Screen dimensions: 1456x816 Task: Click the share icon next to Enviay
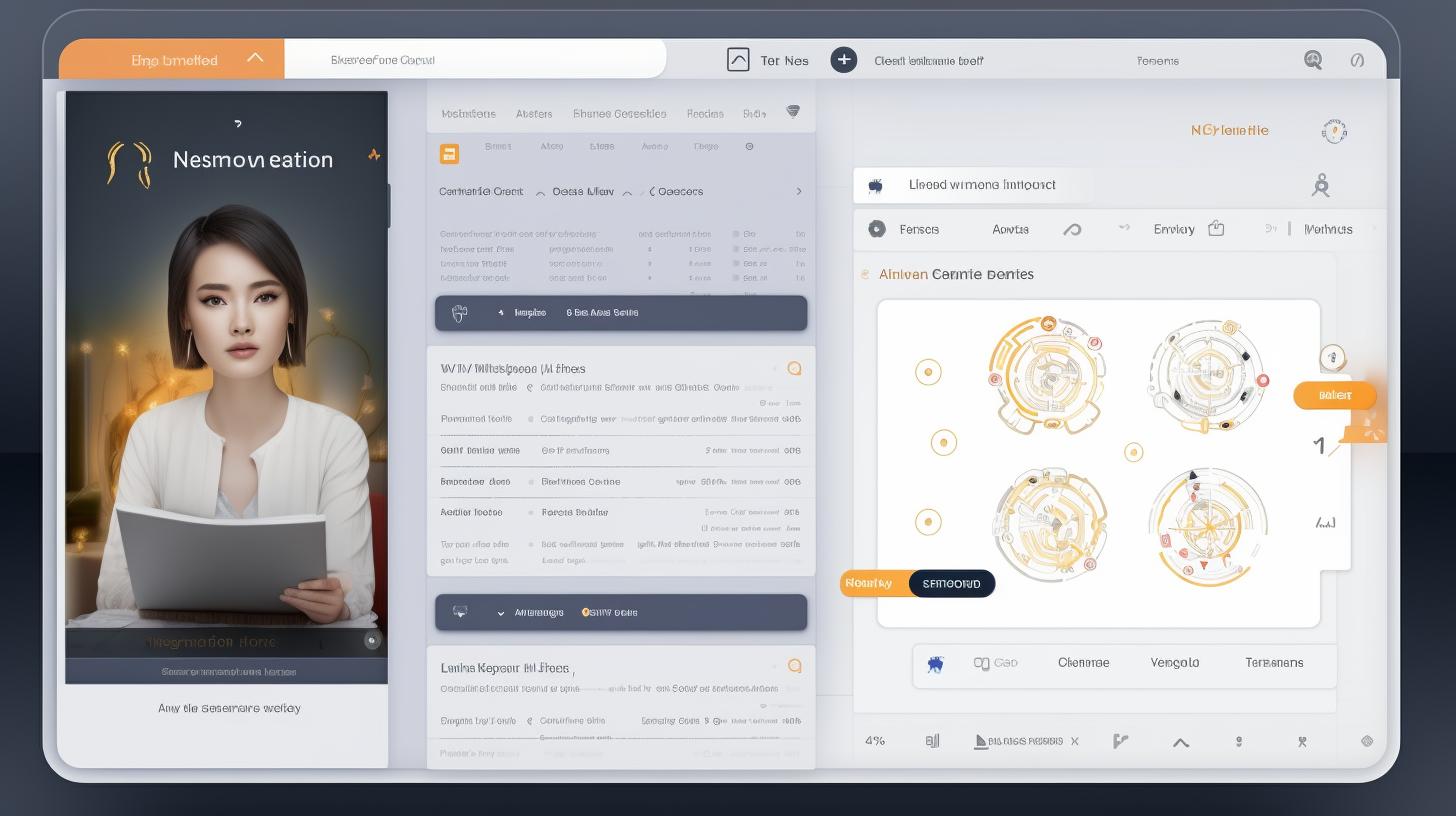1216,229
